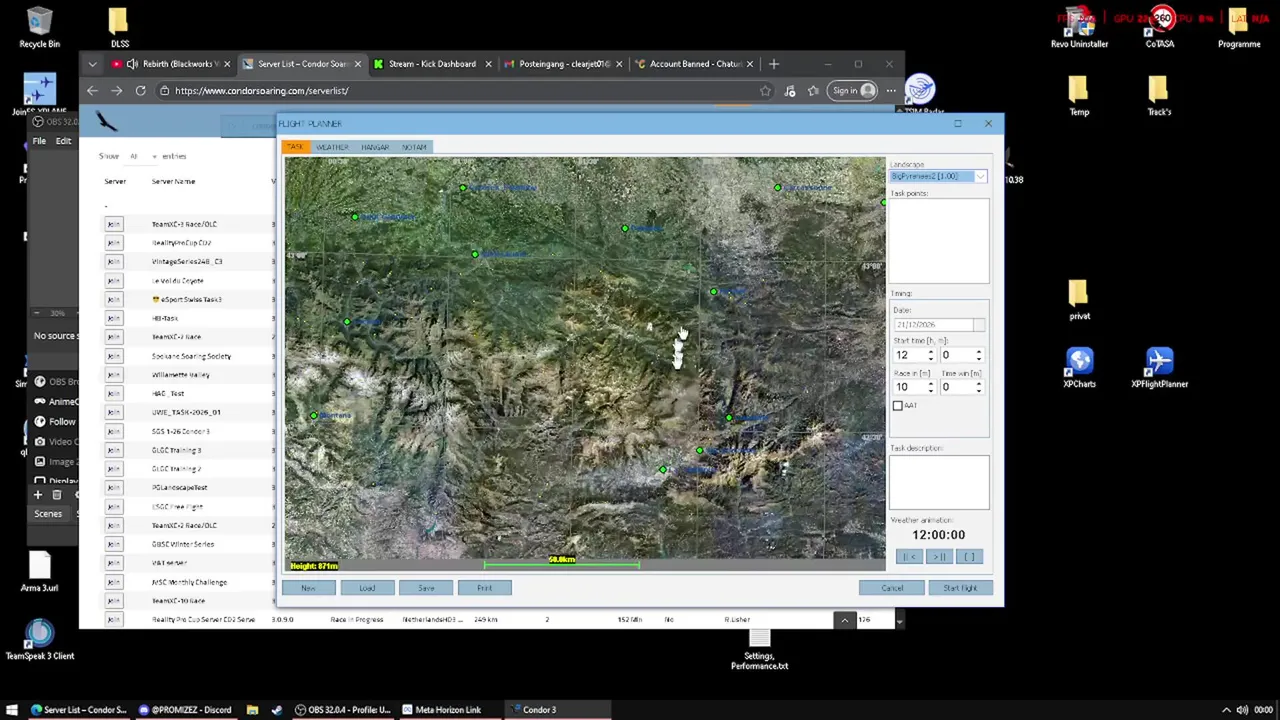The image size is (1280, 720).
Task: Click the Race in minutes stepper
Action: 931,387
